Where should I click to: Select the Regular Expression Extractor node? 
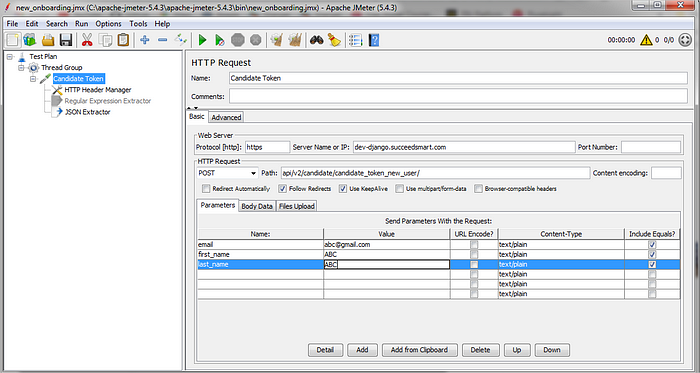pos(108,101)
